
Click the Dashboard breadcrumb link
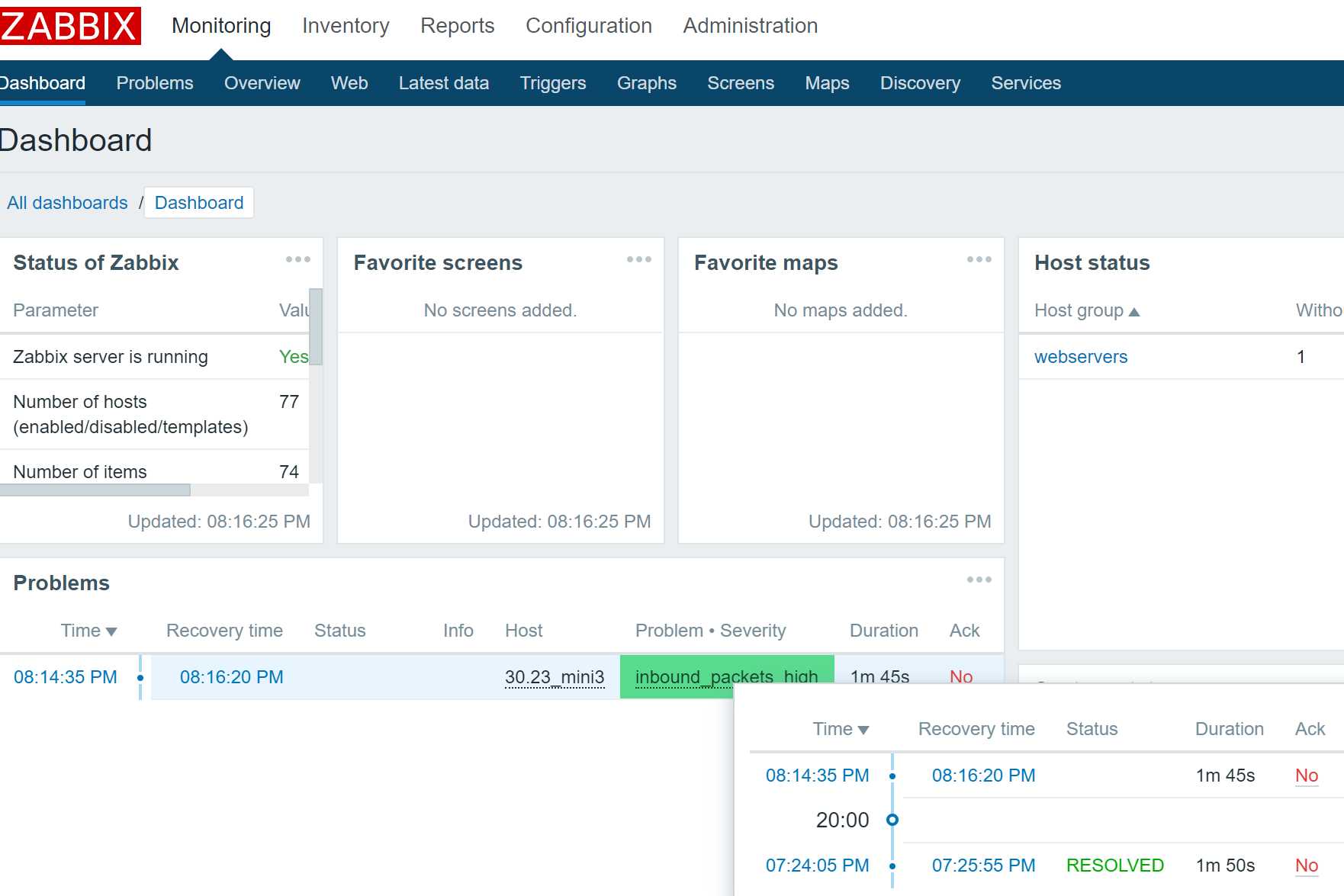pyautogui.click(x=199, y=203)
